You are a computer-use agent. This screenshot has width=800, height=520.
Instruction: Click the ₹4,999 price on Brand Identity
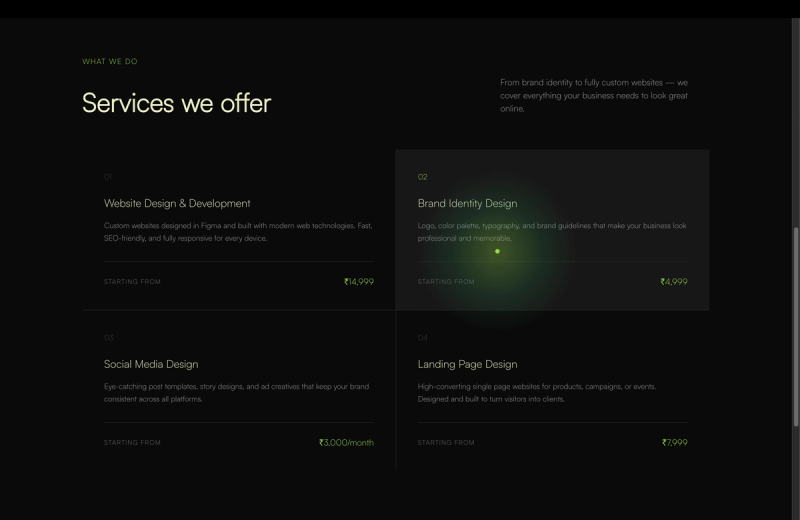pyautogui.click(x=673, y=282)
